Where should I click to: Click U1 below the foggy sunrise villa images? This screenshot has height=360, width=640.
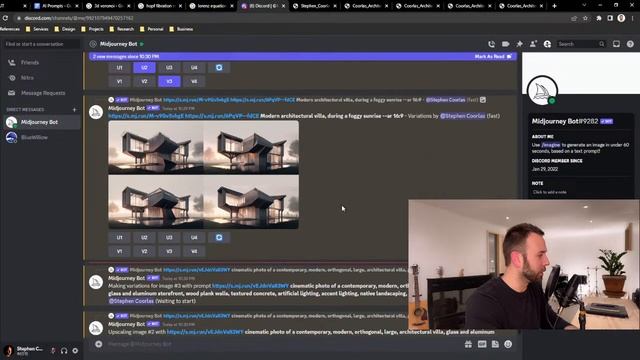(120, 238)
